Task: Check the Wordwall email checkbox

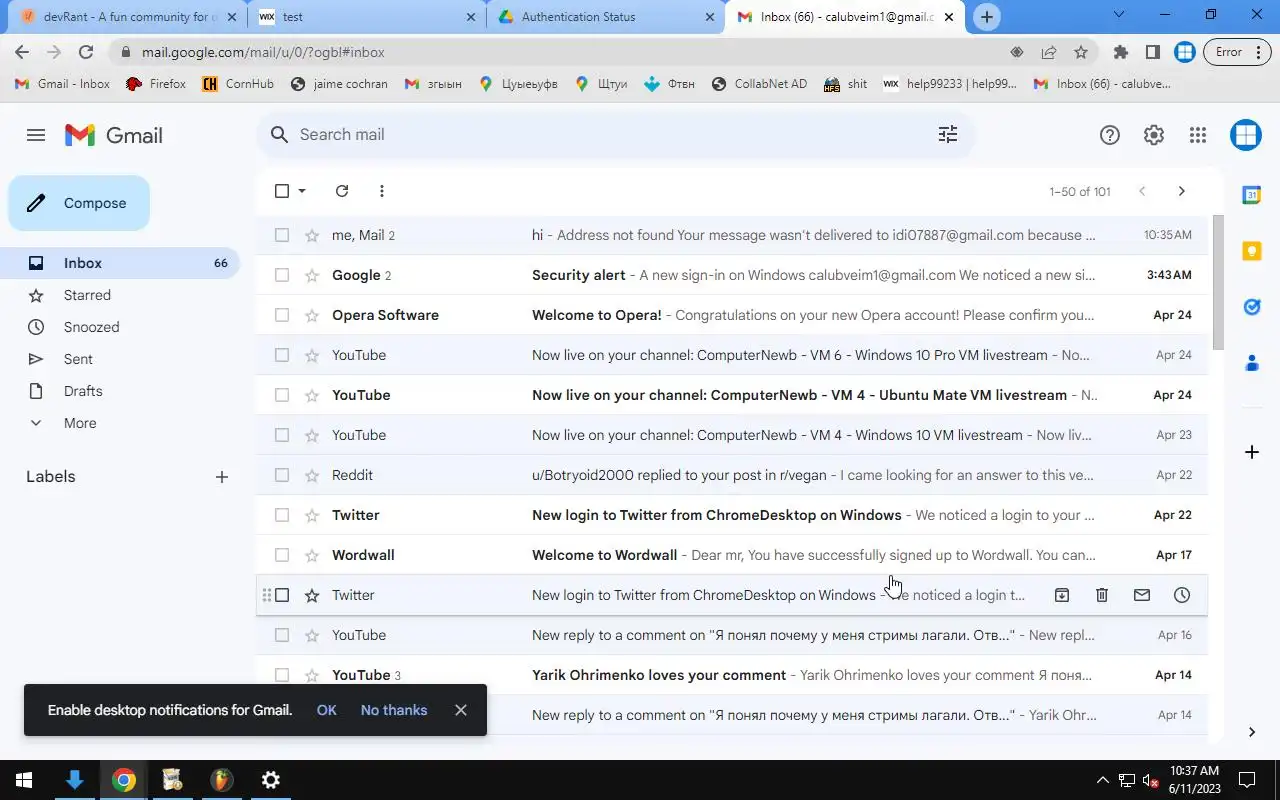Action: click(x=282, y=555)
